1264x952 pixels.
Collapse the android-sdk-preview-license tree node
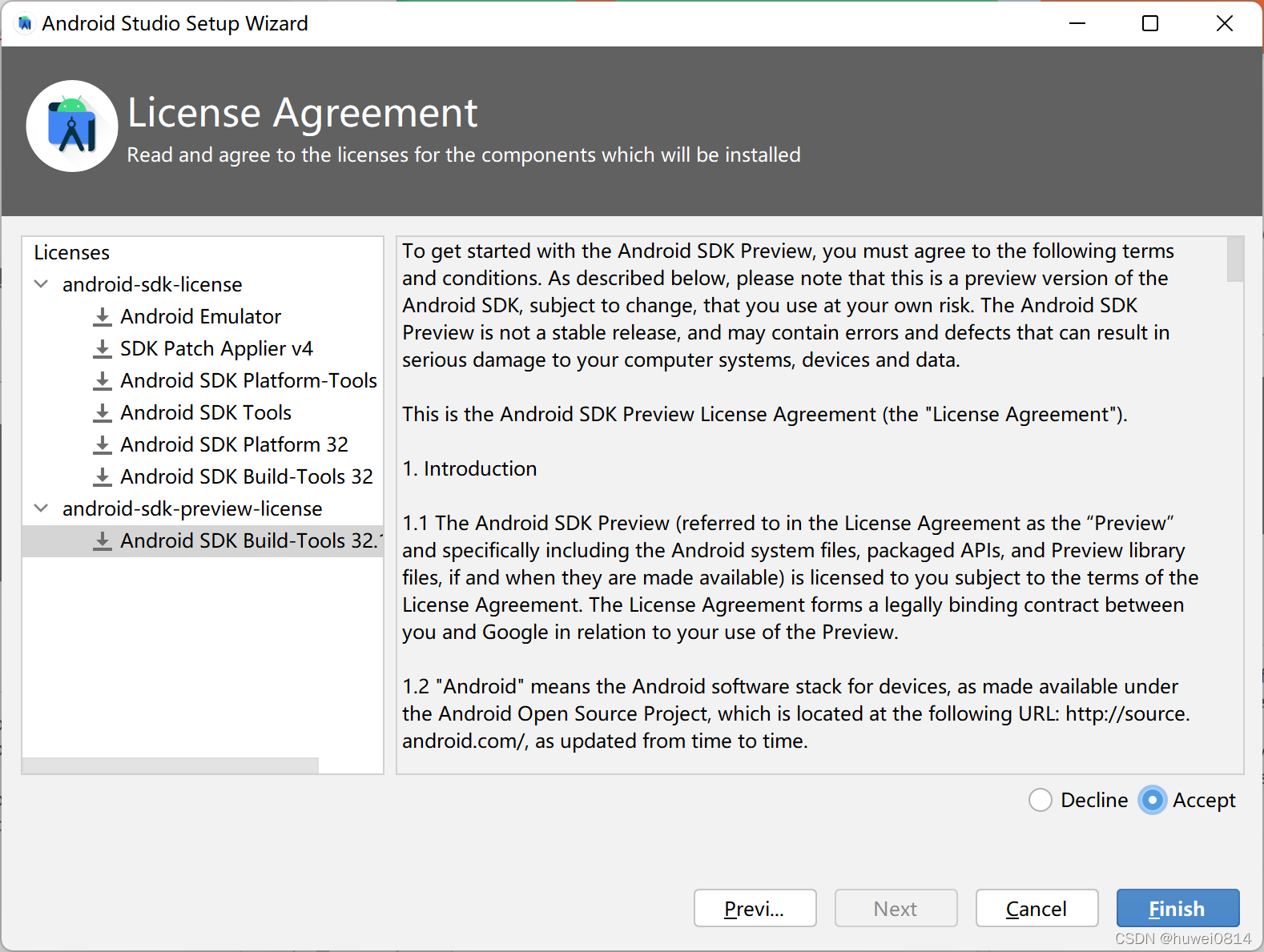(42, 508)
